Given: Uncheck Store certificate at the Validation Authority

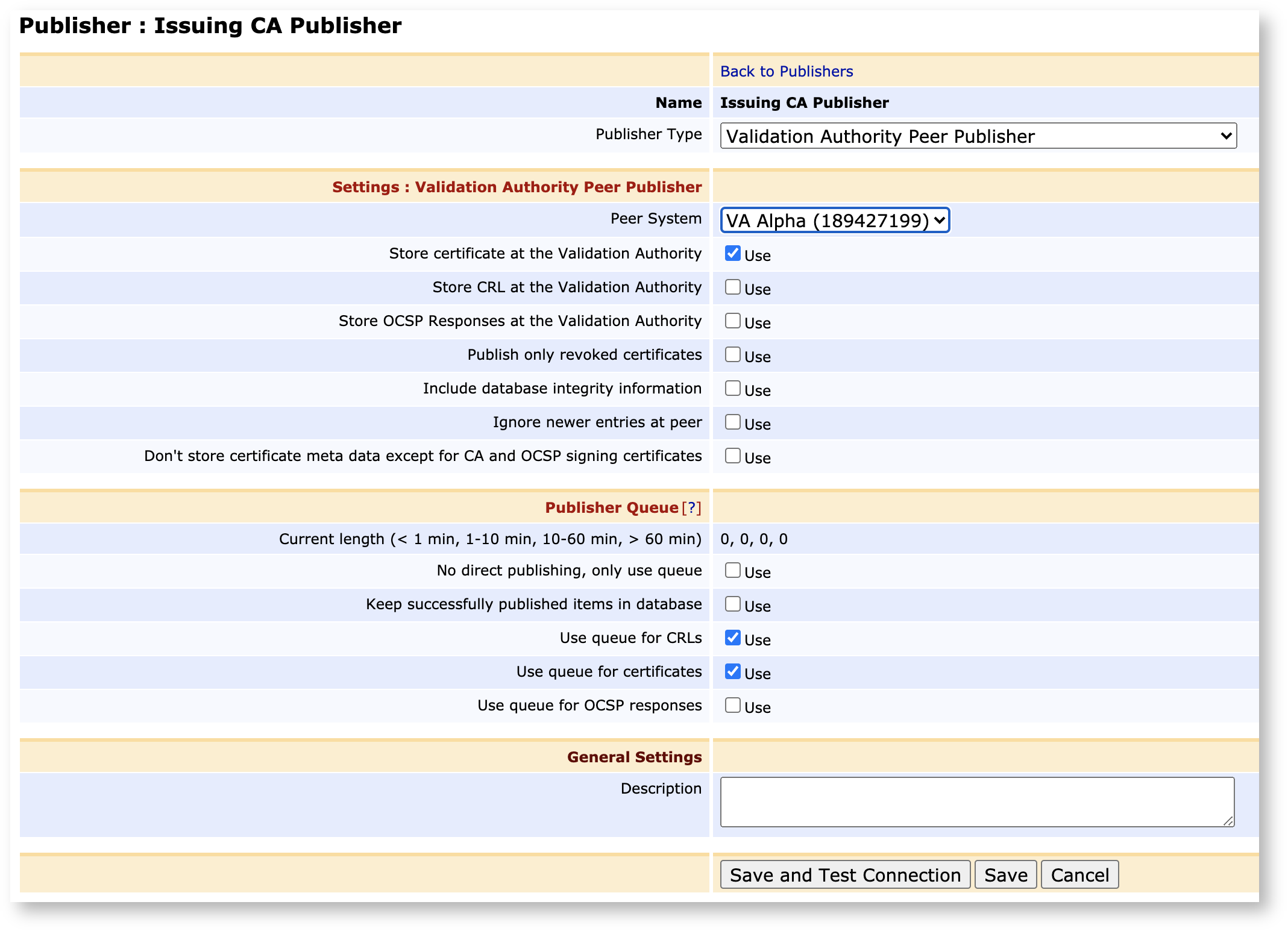Looking at the screenshot, I should point(732,253).
